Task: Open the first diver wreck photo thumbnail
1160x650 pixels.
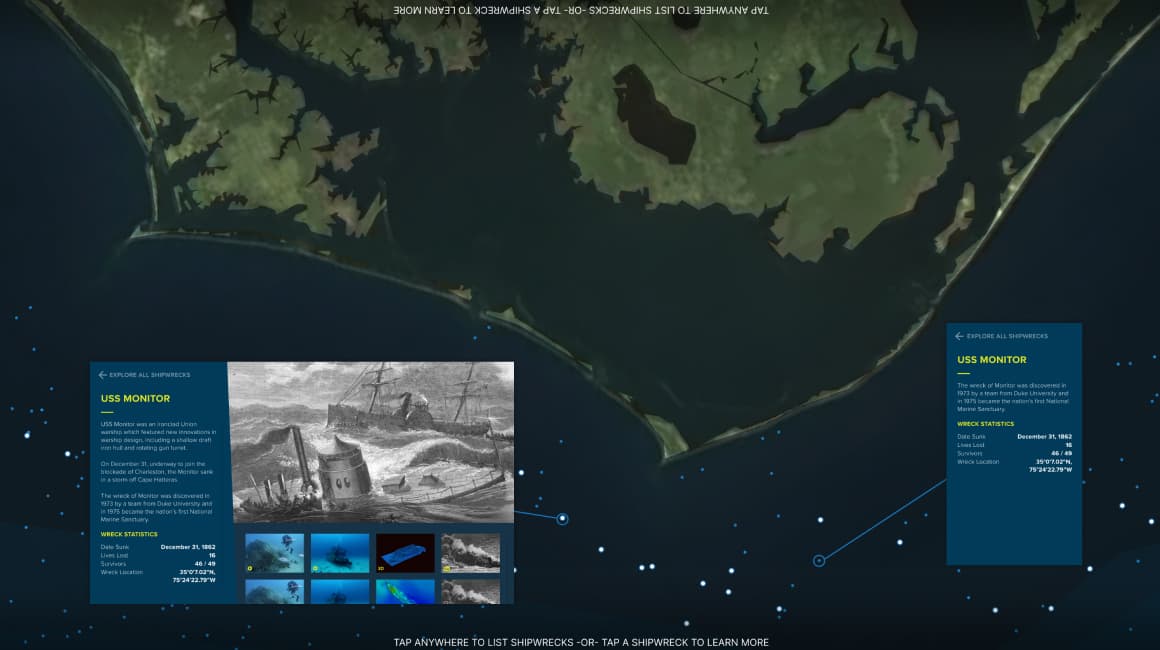Action: click(275, 552)
